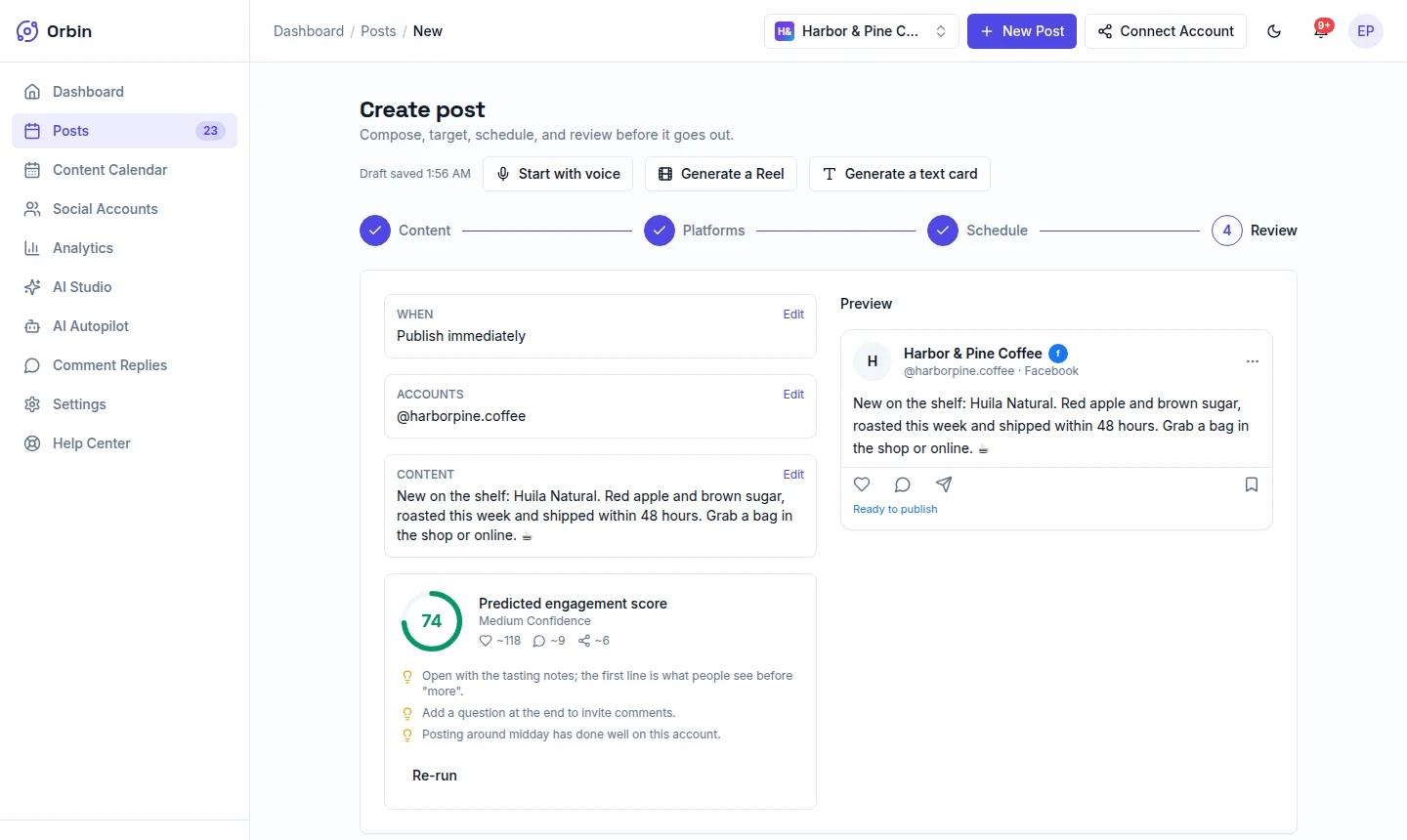
Task: Click the Ready to publish status text
Action: tap(895, 509)
